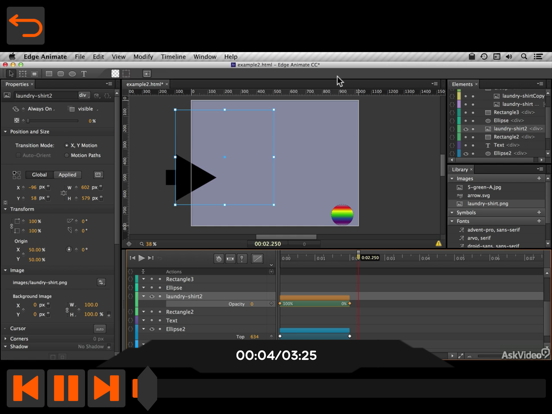Image resolution: width=552 pixels, height=414 pixels.
Task: Click the element name field laundry-shirt2
Action: click(46, 95)
